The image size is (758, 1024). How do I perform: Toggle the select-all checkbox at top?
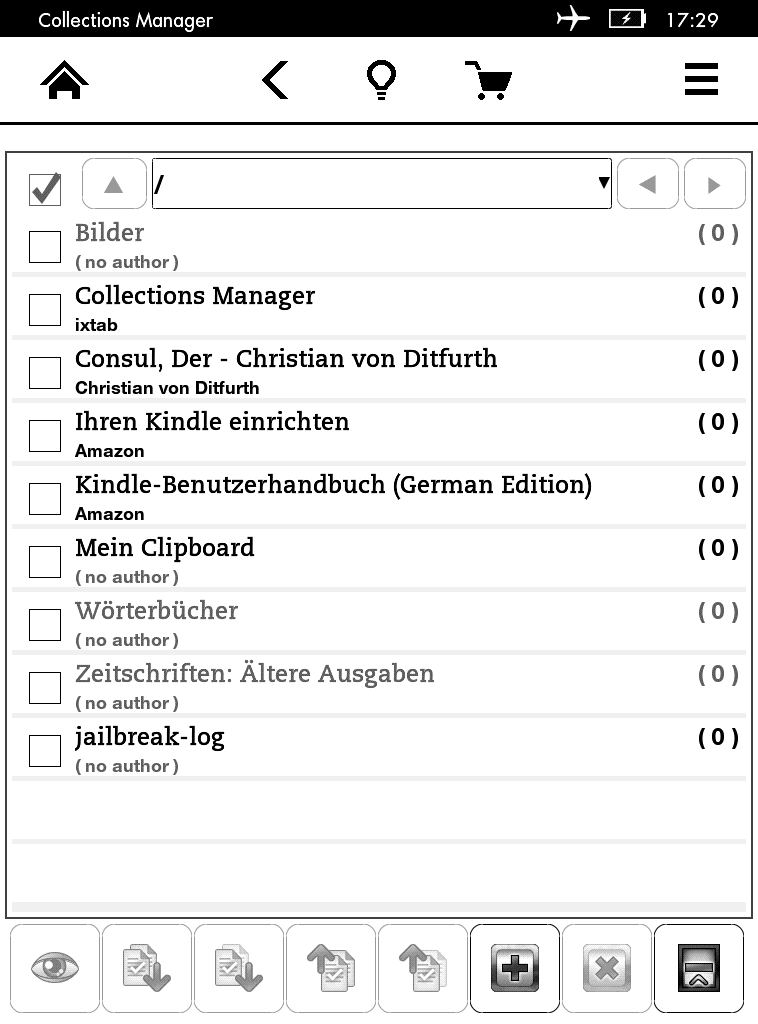(x=45, y=189)
